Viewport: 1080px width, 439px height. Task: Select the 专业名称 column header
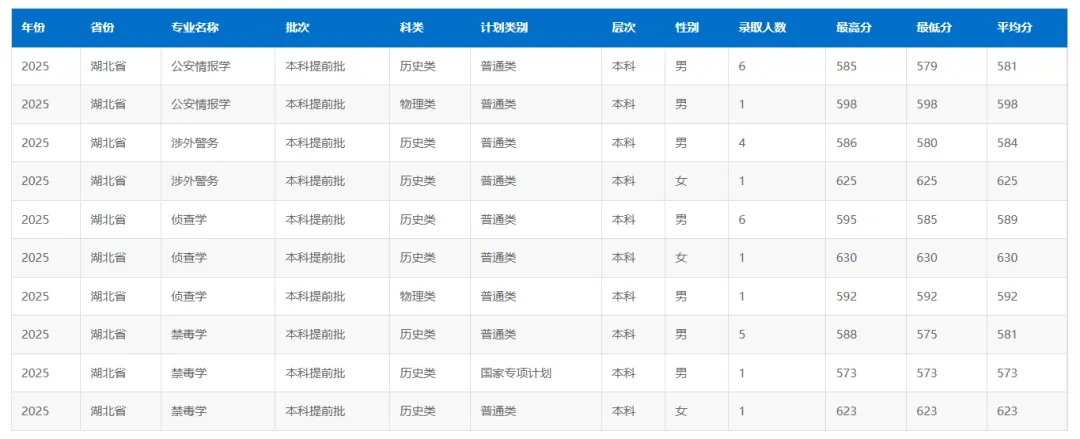[x=195, y=28]
